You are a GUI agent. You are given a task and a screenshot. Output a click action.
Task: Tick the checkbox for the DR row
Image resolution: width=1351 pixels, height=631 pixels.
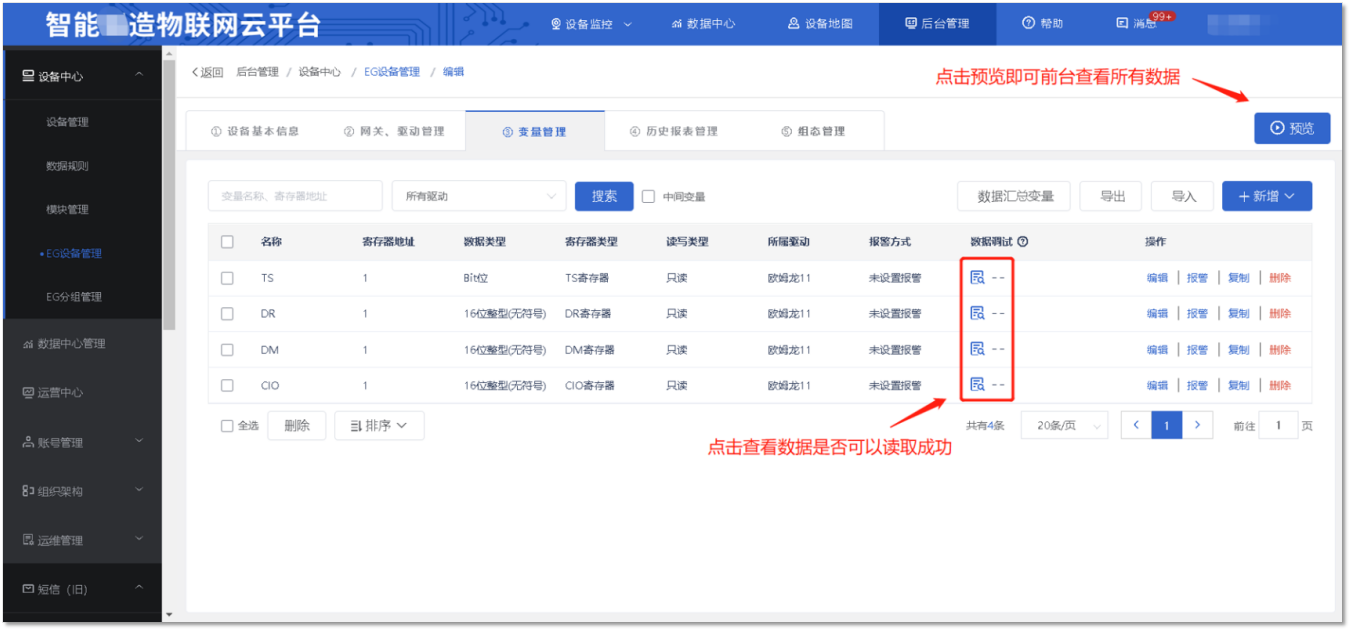point(227,313)
